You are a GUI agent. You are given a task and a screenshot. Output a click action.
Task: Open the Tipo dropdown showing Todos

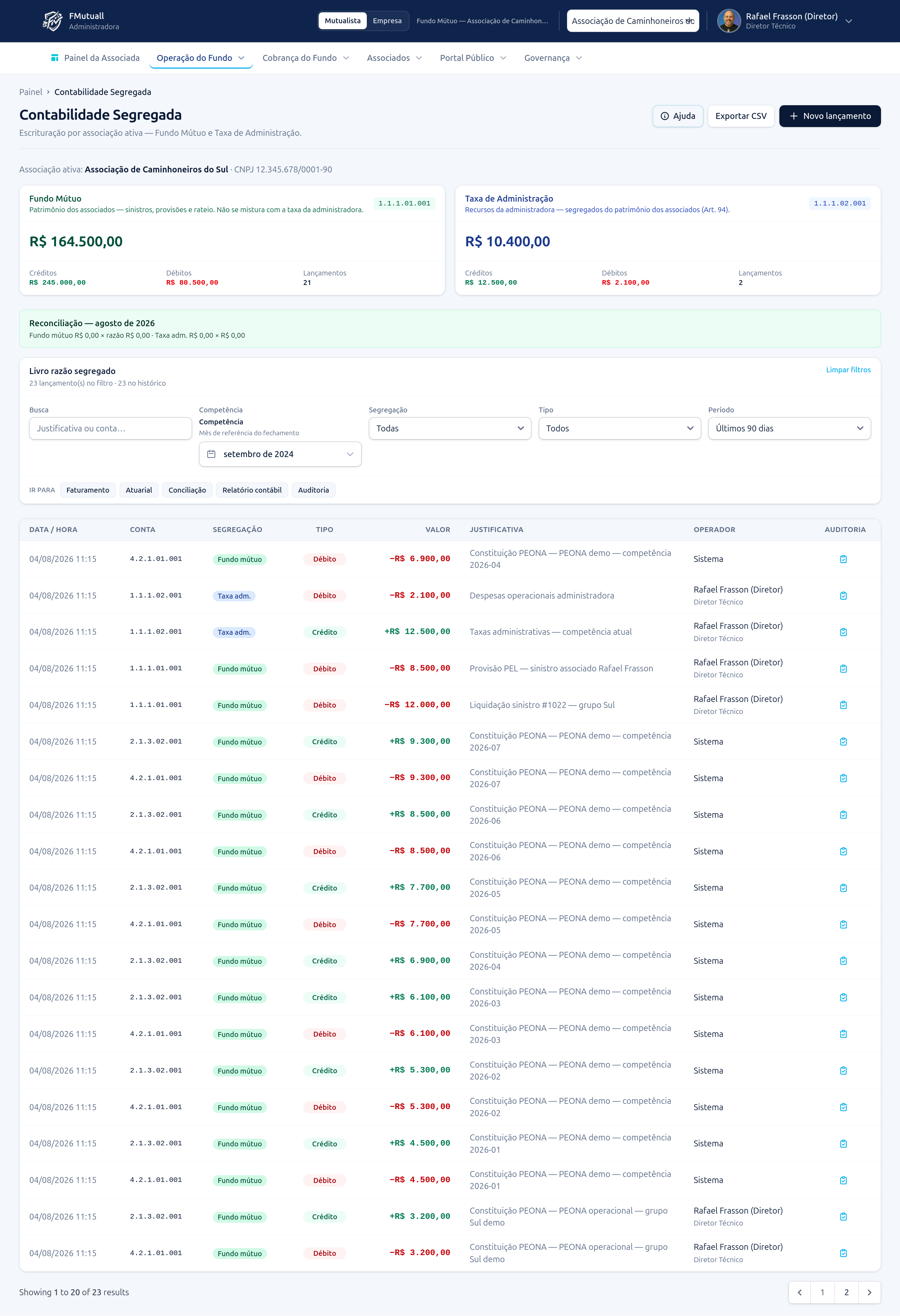click(620, 428)
